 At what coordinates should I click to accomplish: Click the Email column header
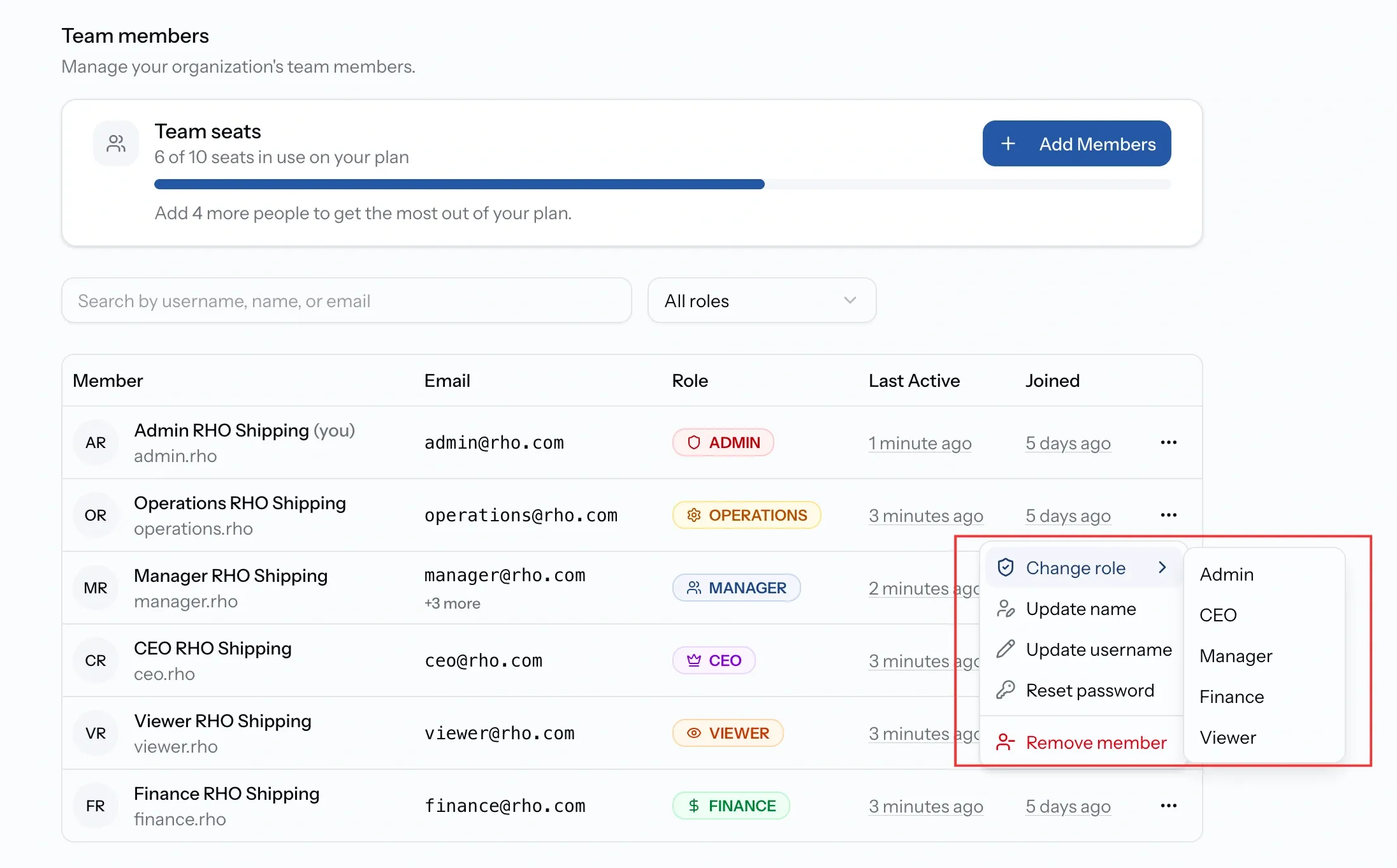pyautogui.click(x=447, y=380)
